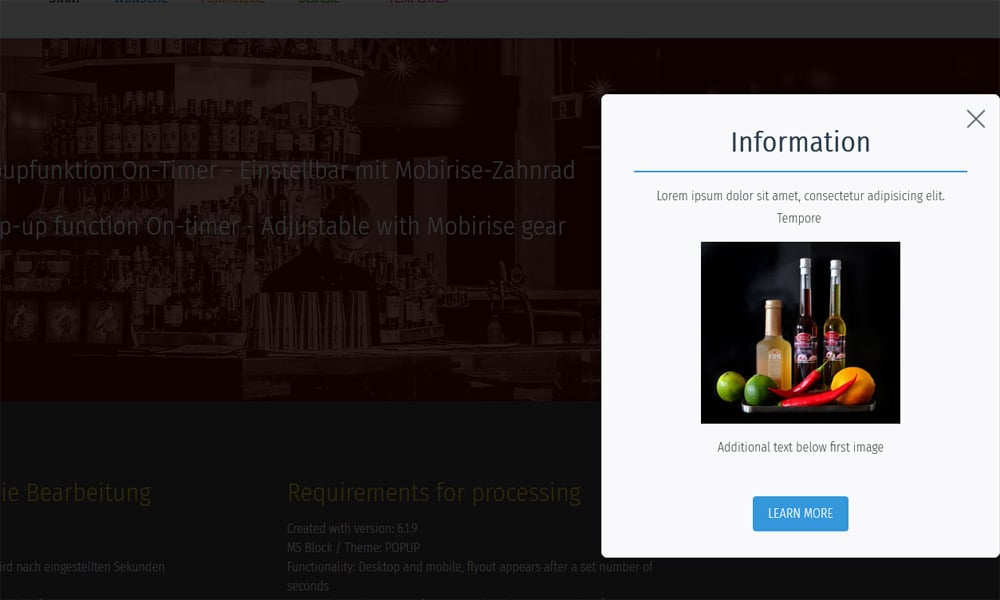Close the Information popup with the X
Image resolution: width=1000 pixels, height=600 pixels.
coord(975,119)
